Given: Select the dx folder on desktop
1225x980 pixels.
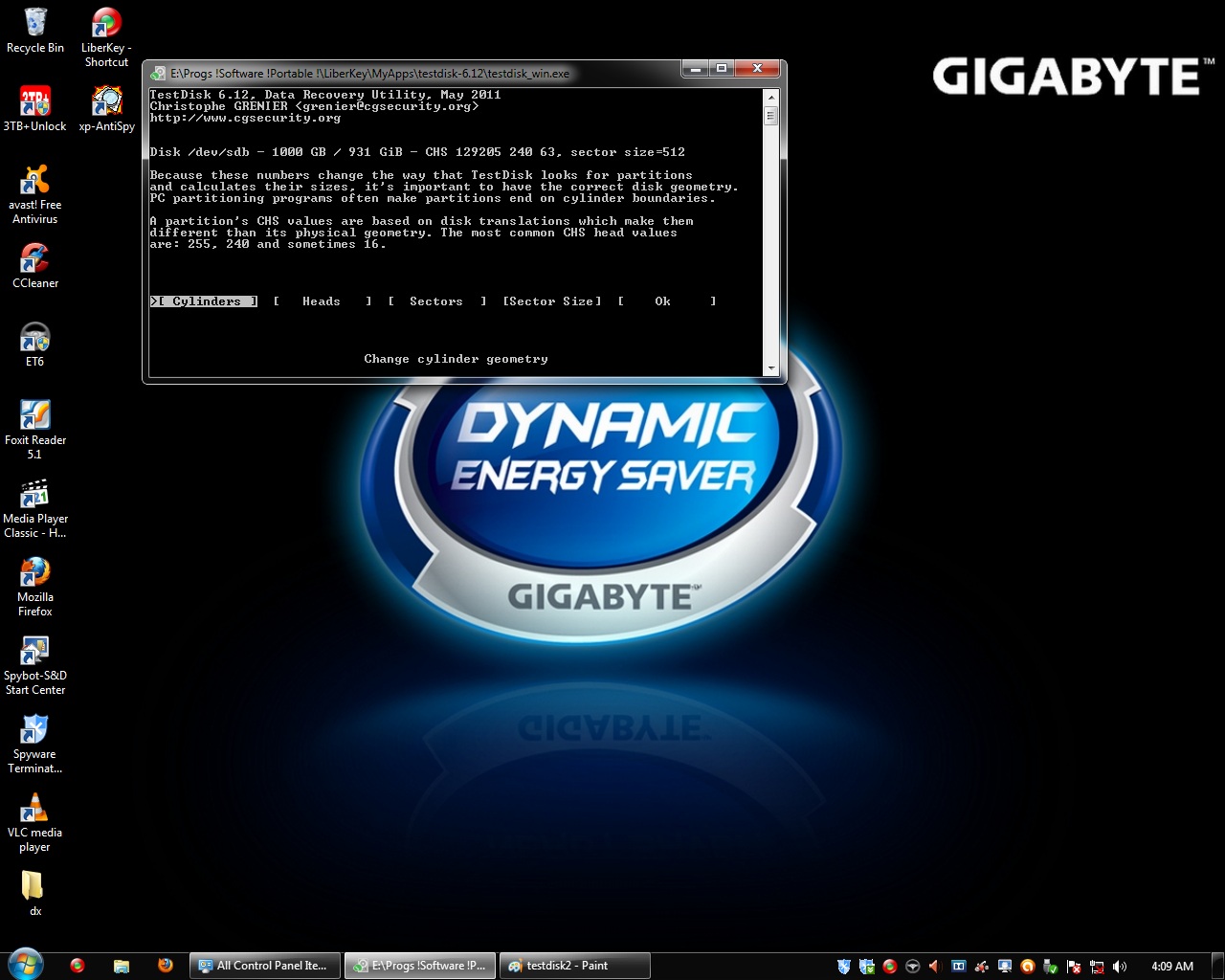Looking at the screenshot, I should [x=35, y=893].
